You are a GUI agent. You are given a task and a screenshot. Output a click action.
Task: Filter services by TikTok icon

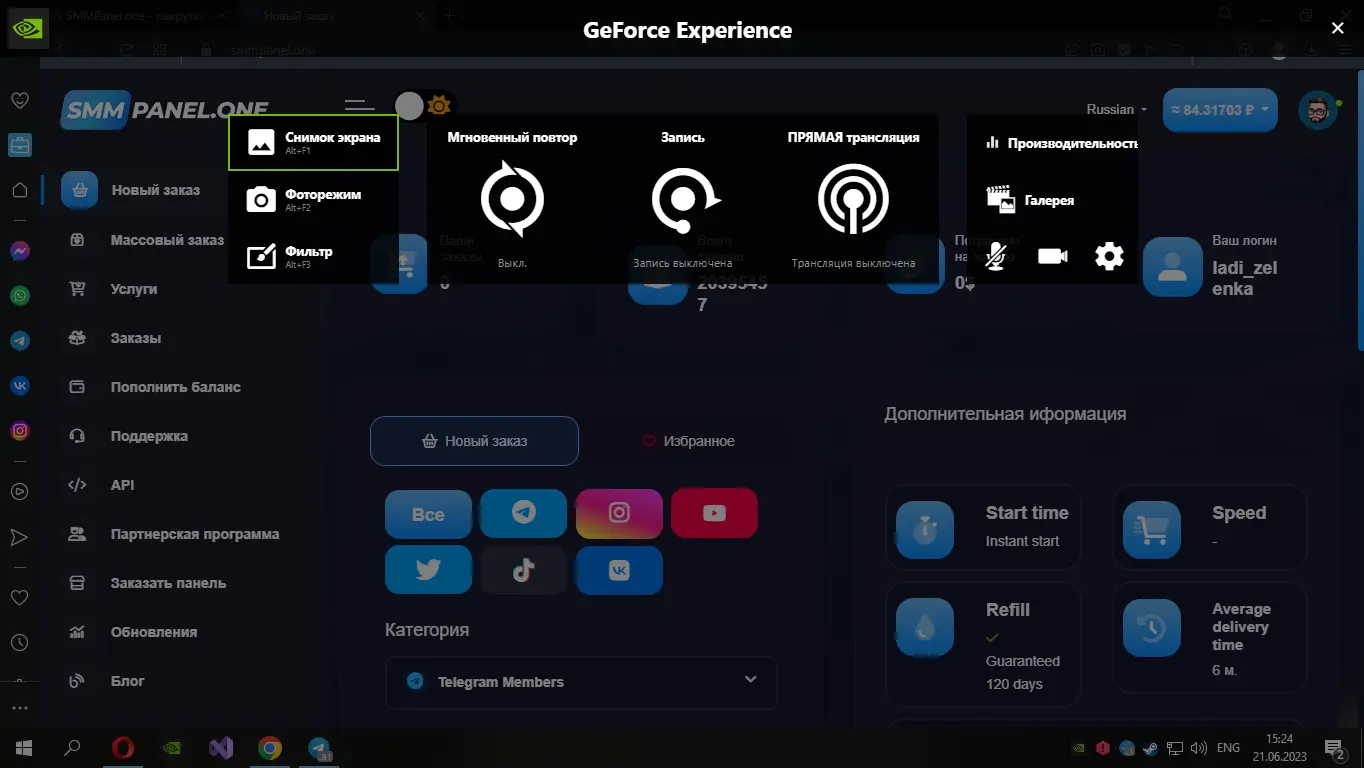pyautogui.click(x=524, y=570)
